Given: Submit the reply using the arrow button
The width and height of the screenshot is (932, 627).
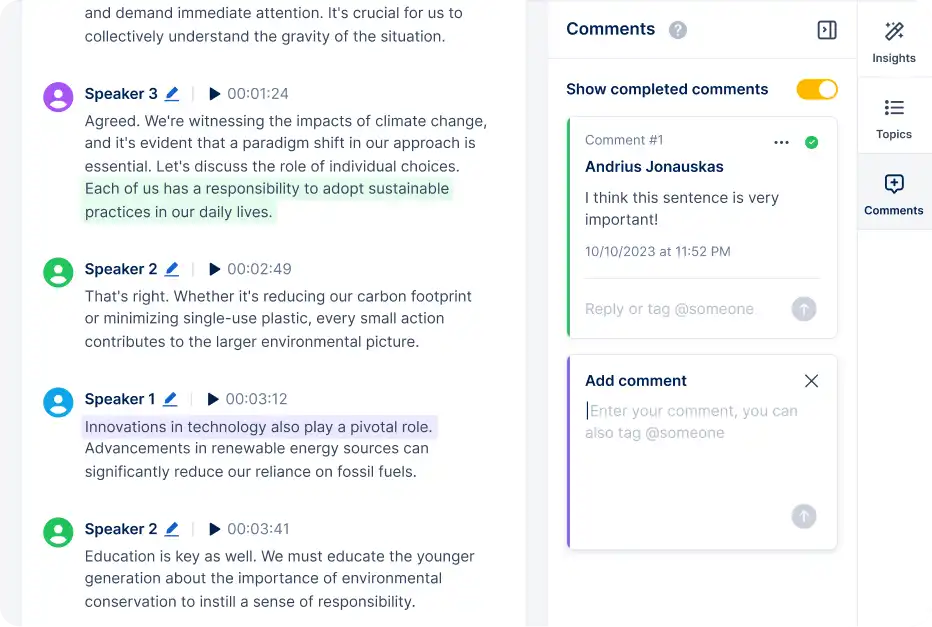Looking at the screenshot, I should tap(803, 309).
